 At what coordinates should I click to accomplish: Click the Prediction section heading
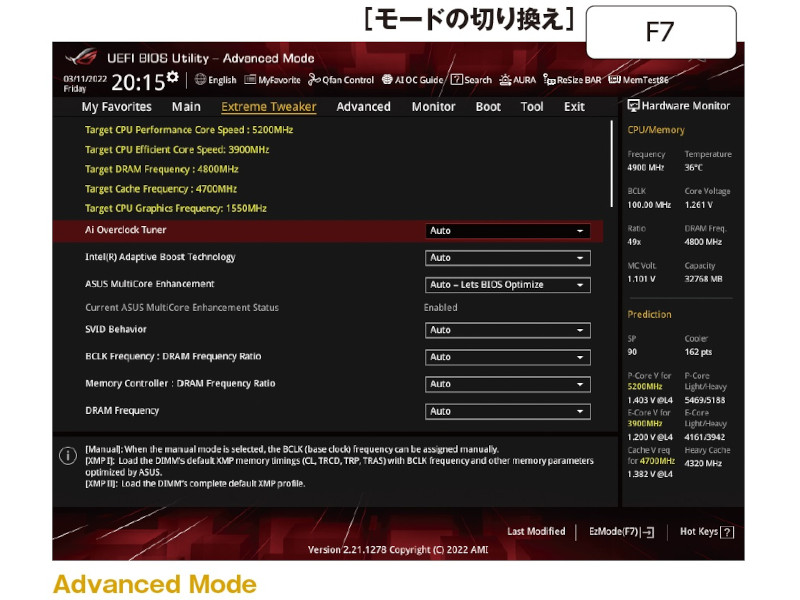click(x=649, y=315)
